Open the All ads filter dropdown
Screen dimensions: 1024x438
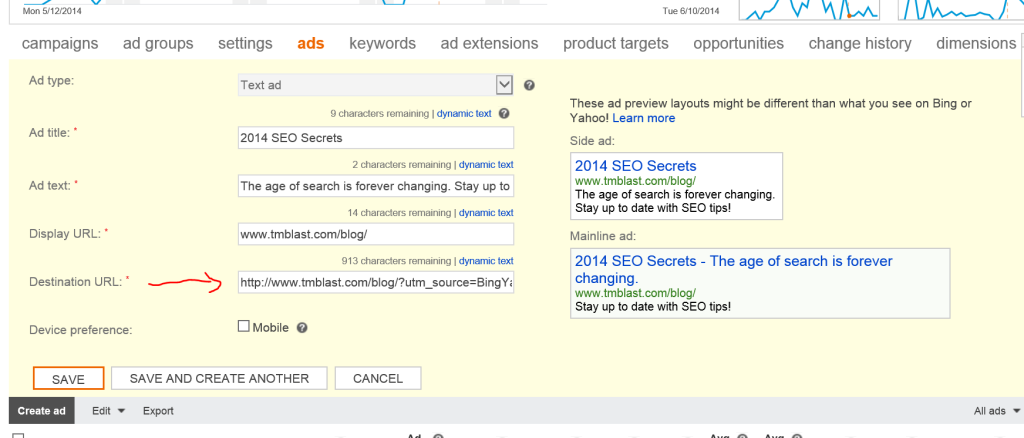(997, 411)
